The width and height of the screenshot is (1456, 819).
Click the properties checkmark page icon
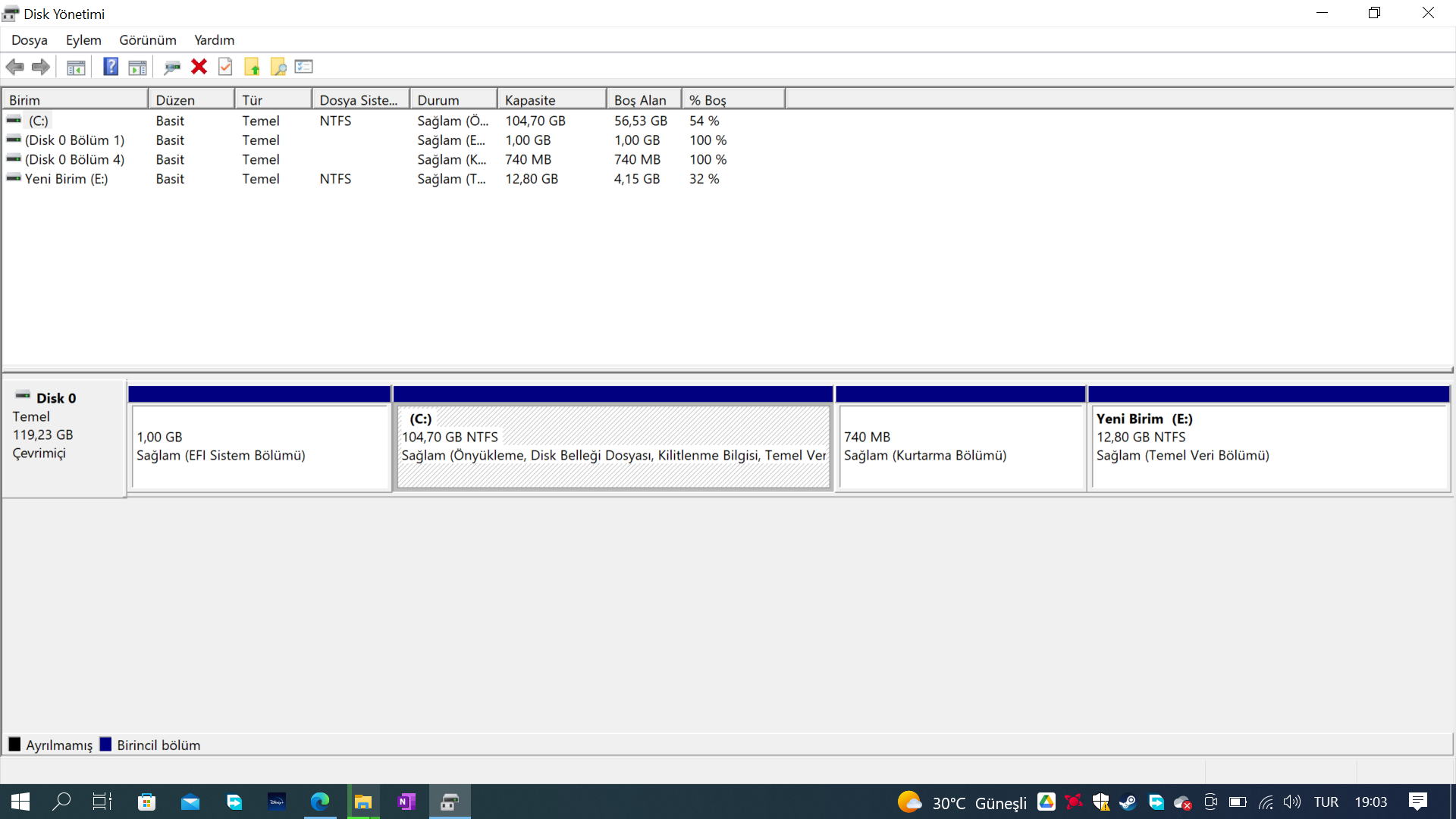click(x=225, y=67)
